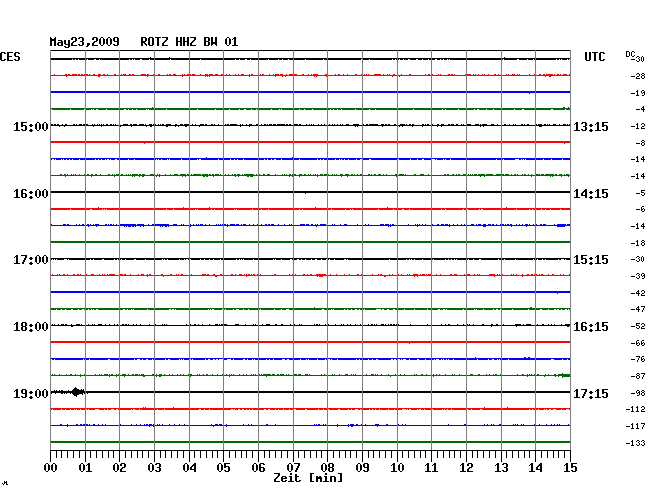
Task: Click the UTC column header
Action: pyautogui.click(x=594, y=57)
